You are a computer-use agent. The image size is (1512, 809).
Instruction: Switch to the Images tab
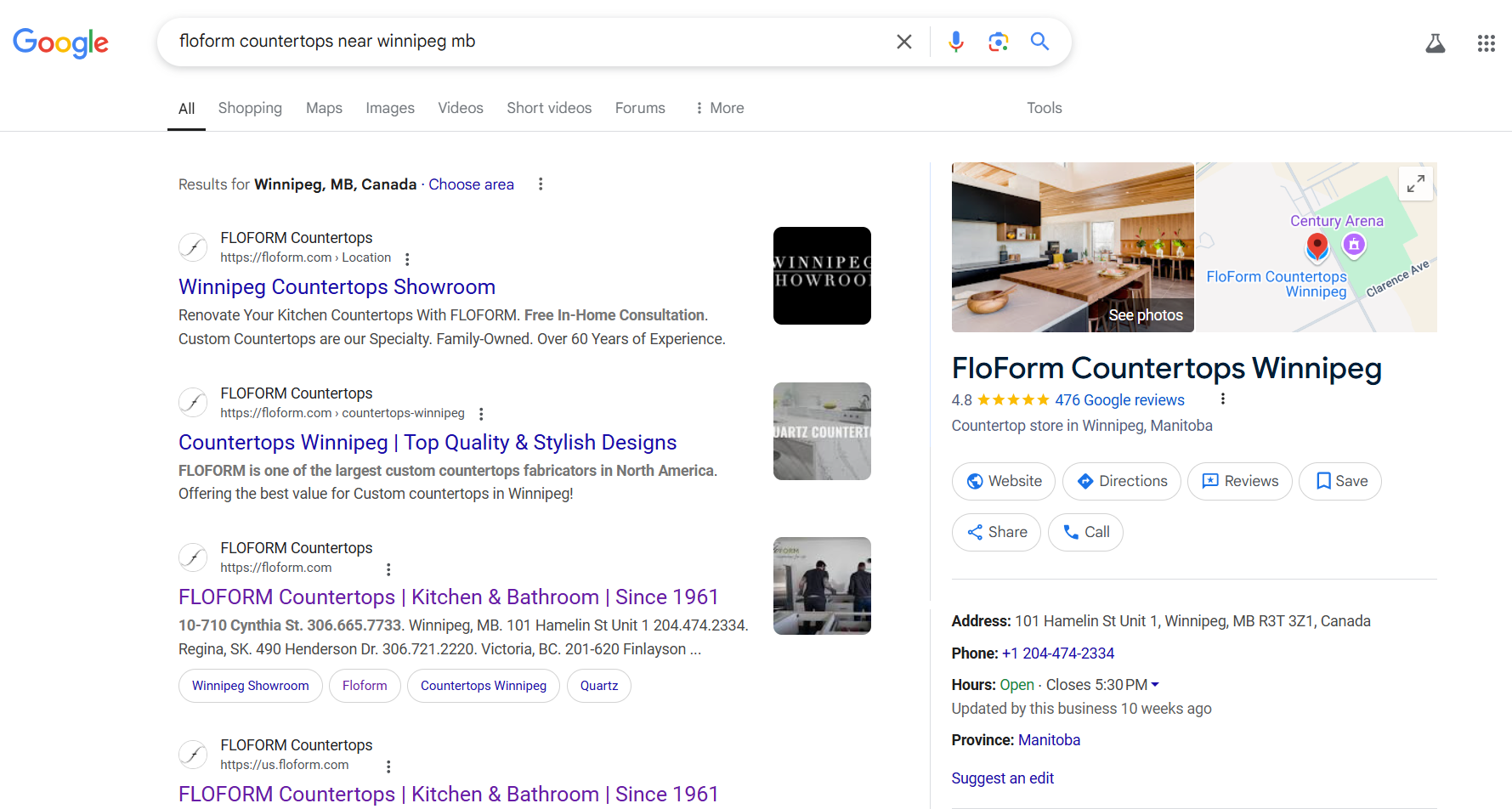(x=389, y=108)
